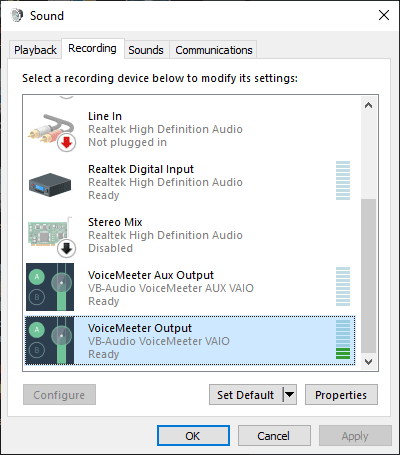
Task: Click the Realtek Digital Input device icon
Action: click(50, 184)
